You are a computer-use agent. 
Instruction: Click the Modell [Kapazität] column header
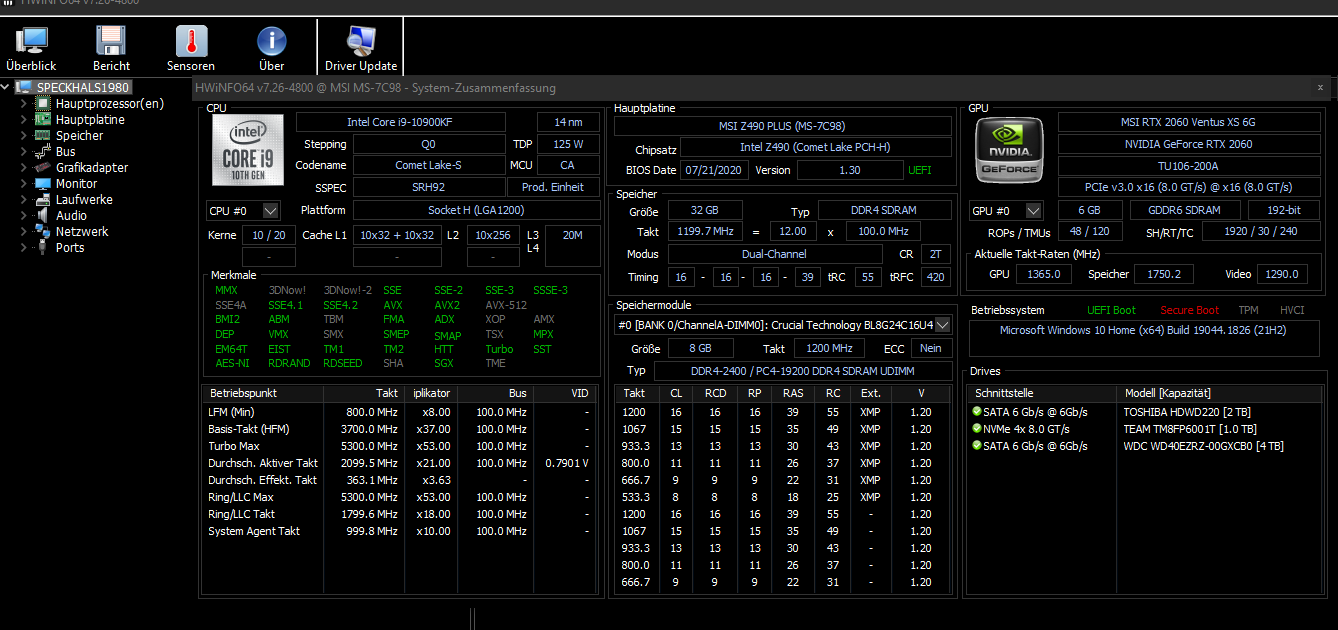pyautogui.click(x=1221, y=393)
